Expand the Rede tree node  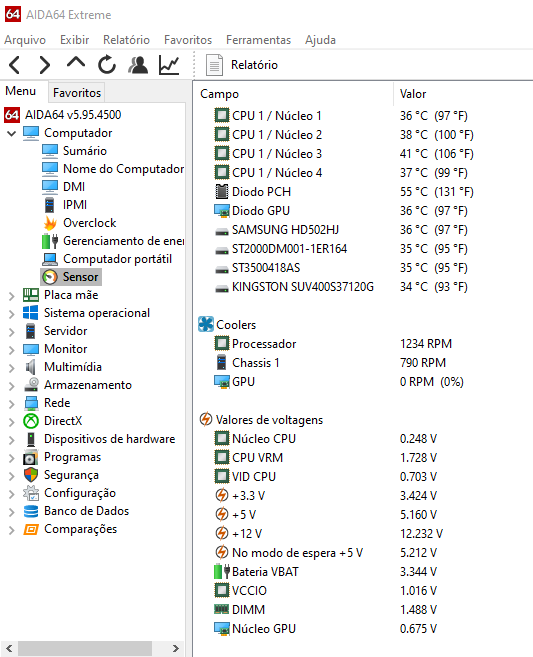point(11,404)
